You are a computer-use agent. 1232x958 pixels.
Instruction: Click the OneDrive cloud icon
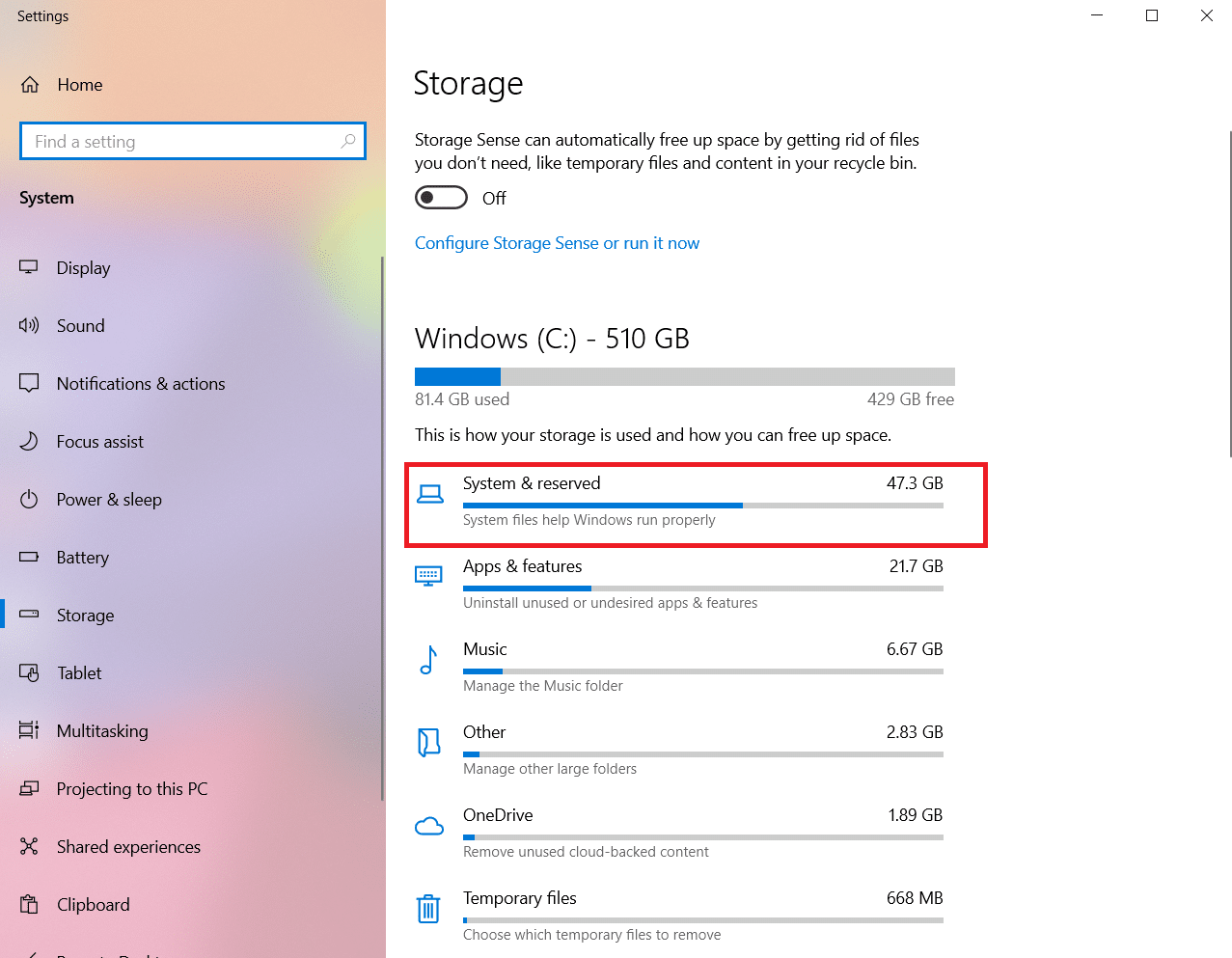pyautogui.click(x=428, y=825)
